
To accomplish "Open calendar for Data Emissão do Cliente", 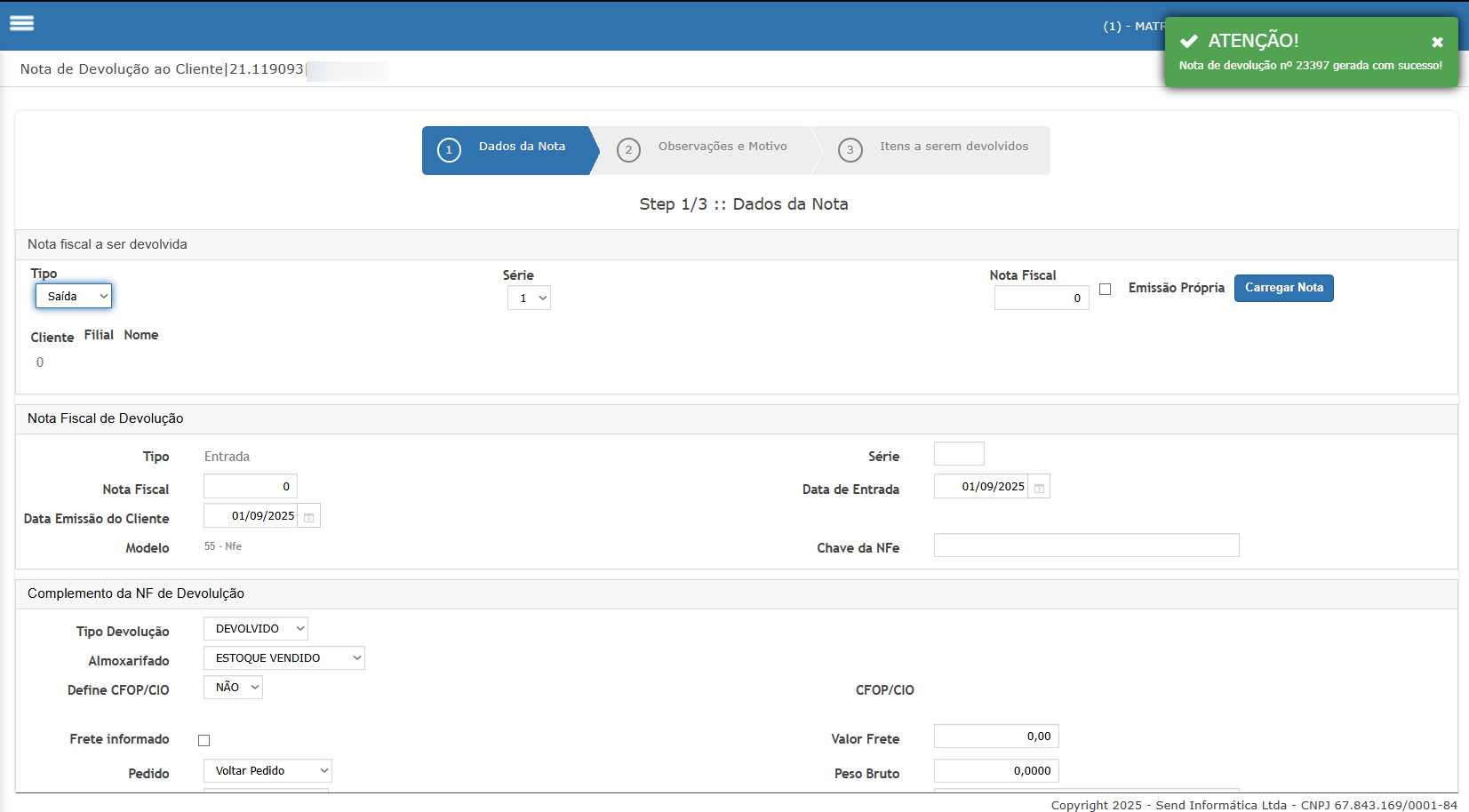I will pyautogui.click(x=308, y=517).
